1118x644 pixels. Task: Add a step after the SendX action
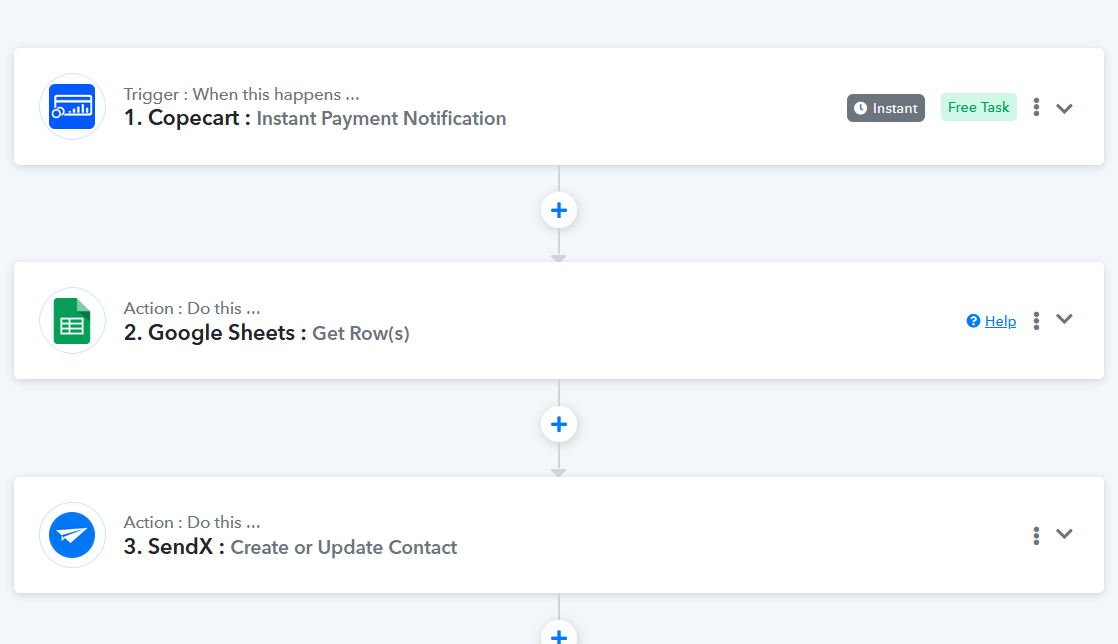559,635
